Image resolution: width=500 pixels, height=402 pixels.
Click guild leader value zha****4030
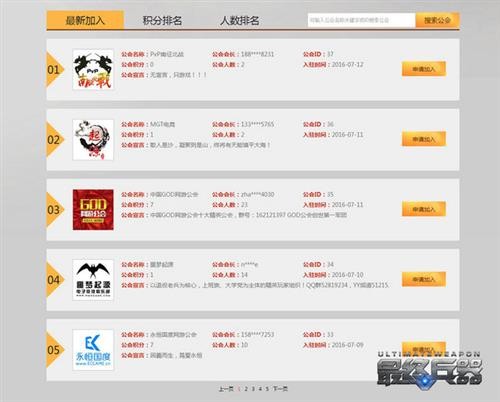coord(257,194)
